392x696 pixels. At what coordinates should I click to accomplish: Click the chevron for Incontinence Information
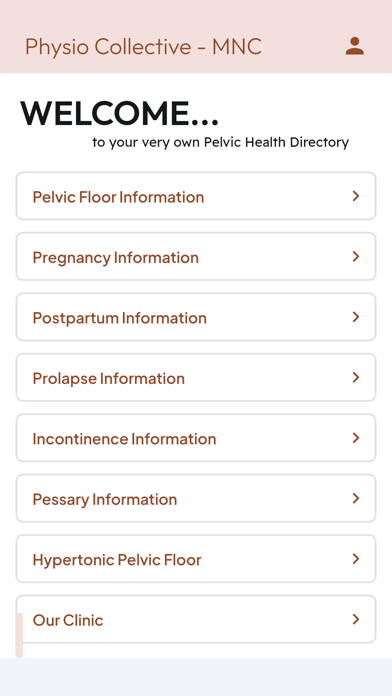click(x=356, y=438)
